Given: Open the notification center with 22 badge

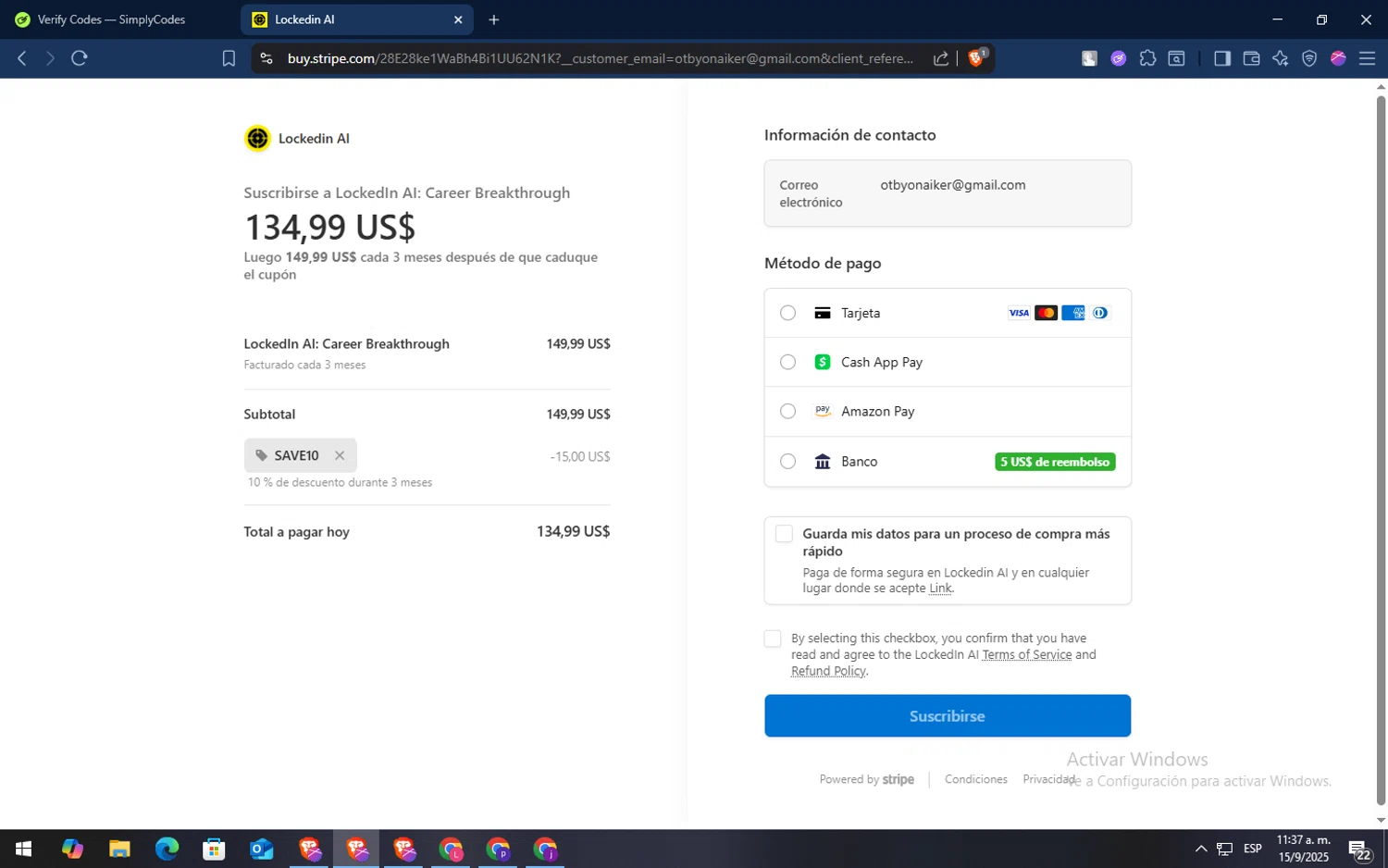Looking at the screenshot, I should tap(1358, 849).
